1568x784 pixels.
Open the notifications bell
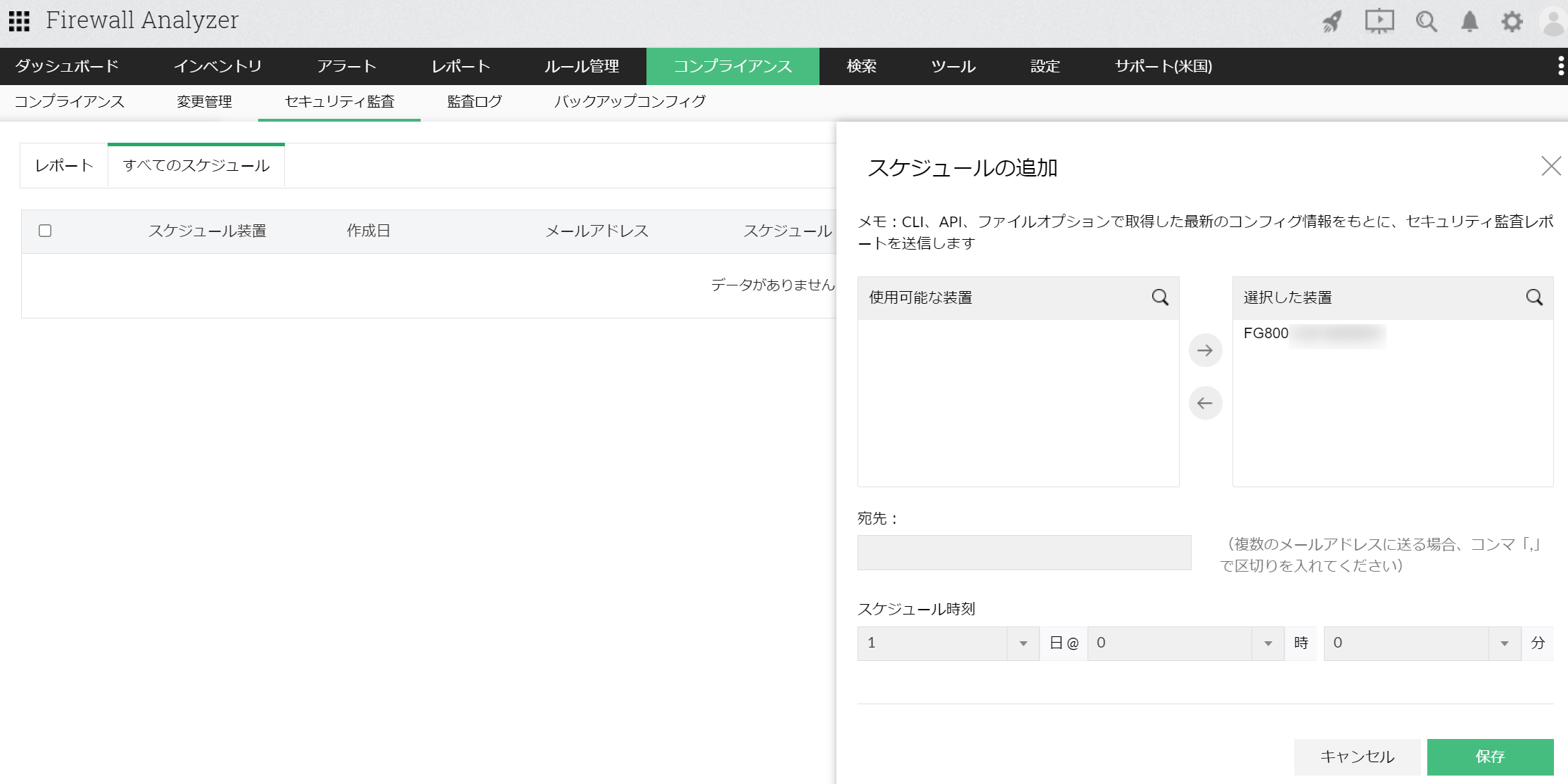pyautogui.click(x=1470, y=21)
